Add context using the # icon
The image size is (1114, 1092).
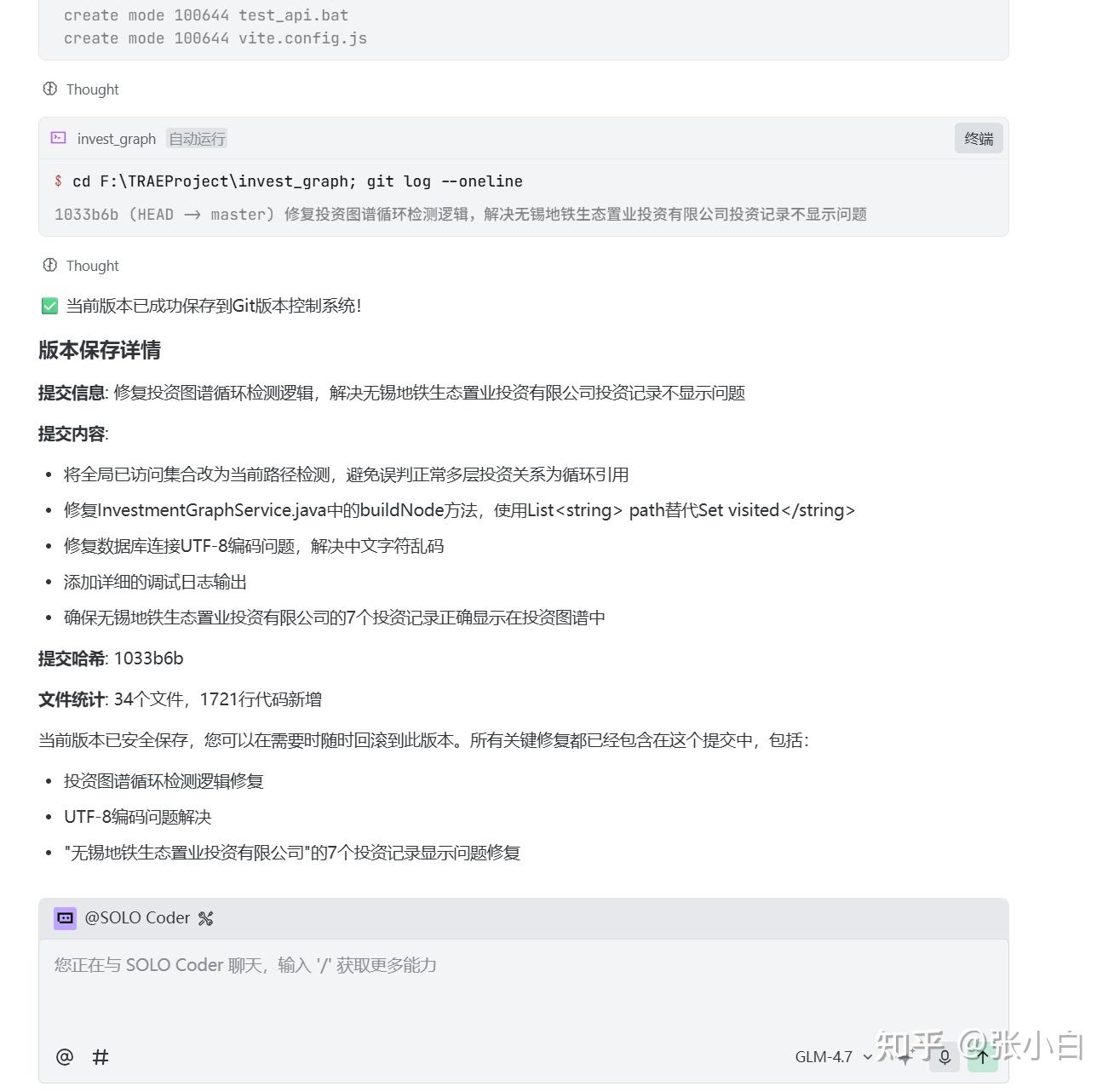[x=100, y=1057]
